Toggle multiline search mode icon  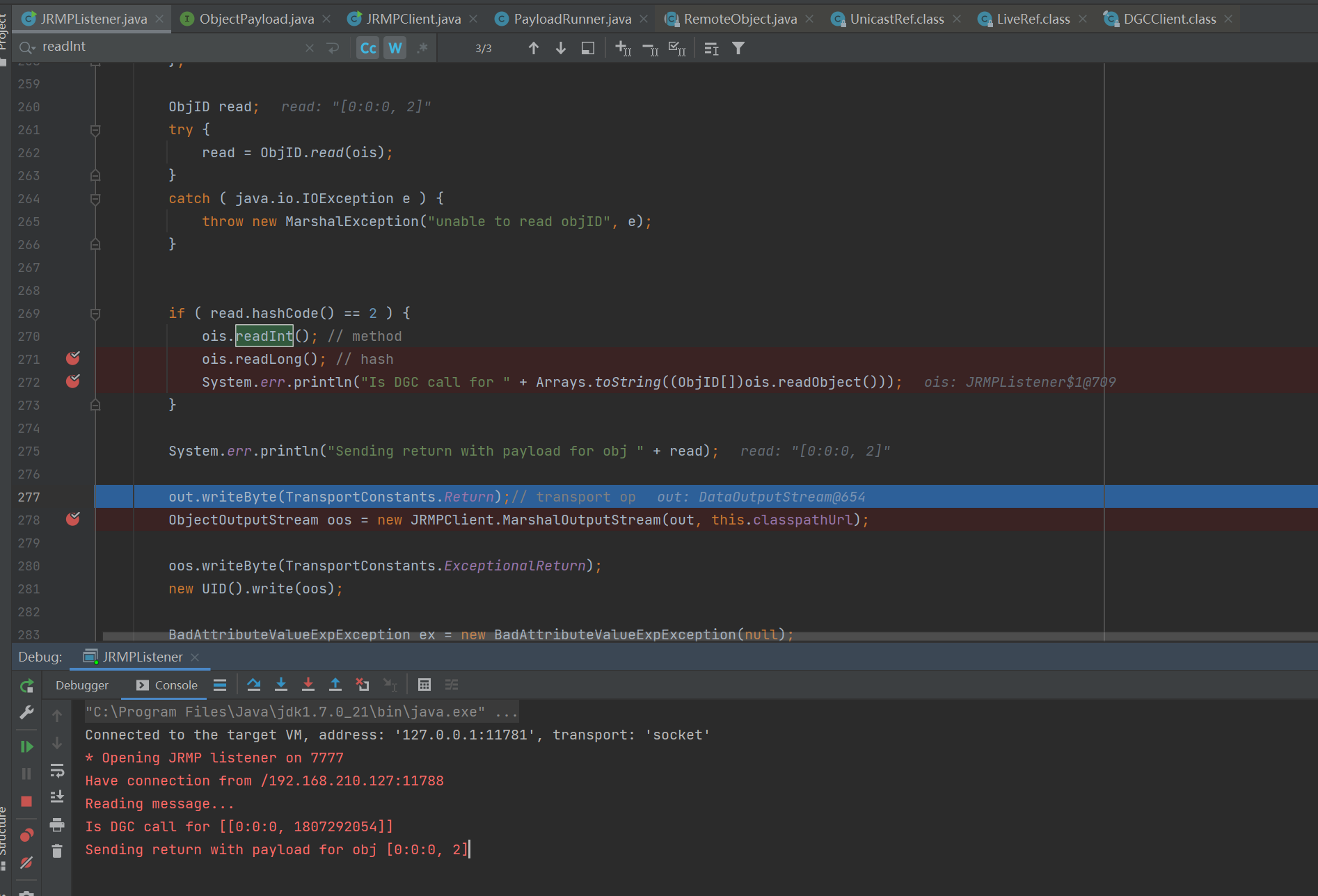click(x=711, y=48)
